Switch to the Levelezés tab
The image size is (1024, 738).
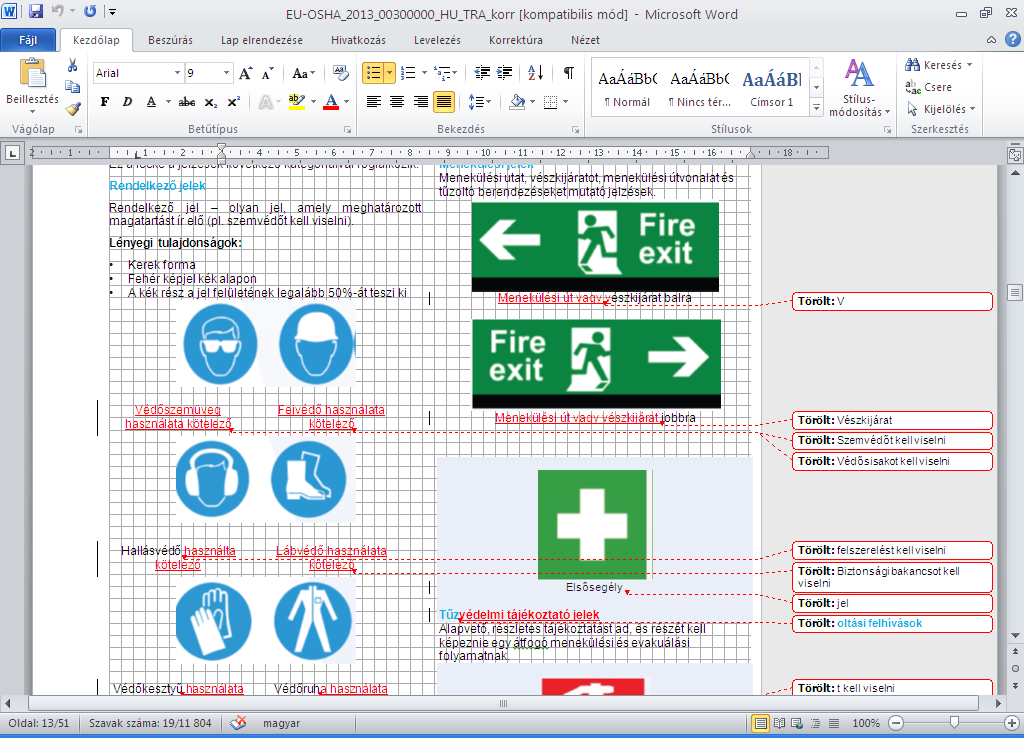(437, 40)
